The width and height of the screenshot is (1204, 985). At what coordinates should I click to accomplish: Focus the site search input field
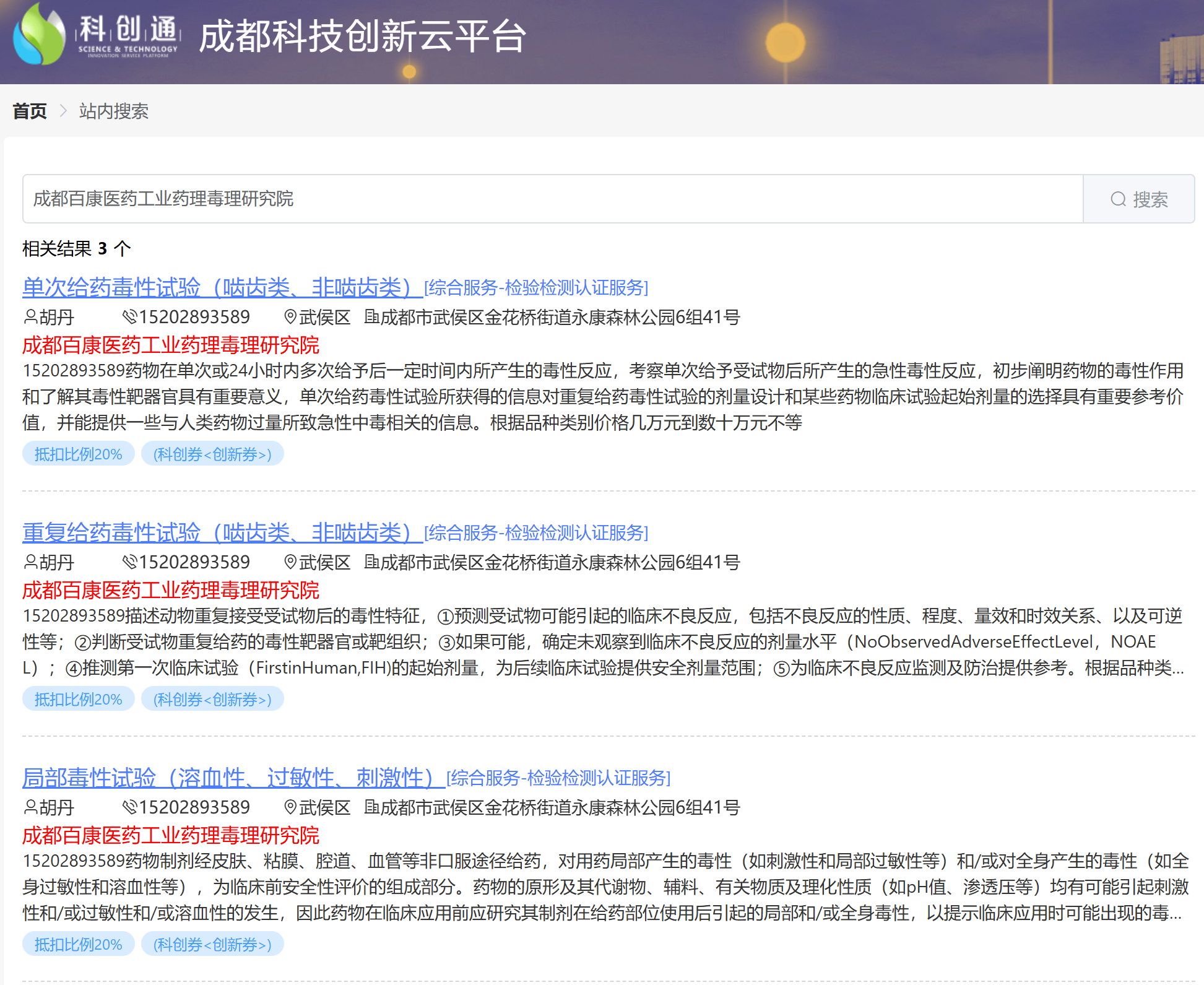point(551,199)
